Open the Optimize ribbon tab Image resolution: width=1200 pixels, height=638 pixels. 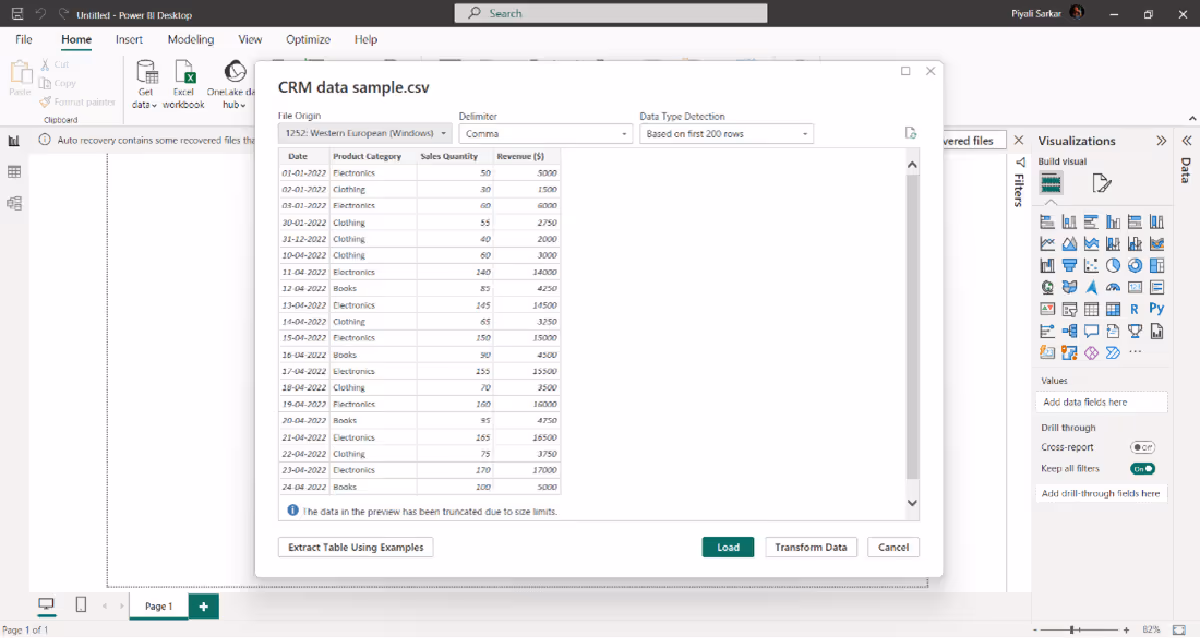[x=308, y=40]
